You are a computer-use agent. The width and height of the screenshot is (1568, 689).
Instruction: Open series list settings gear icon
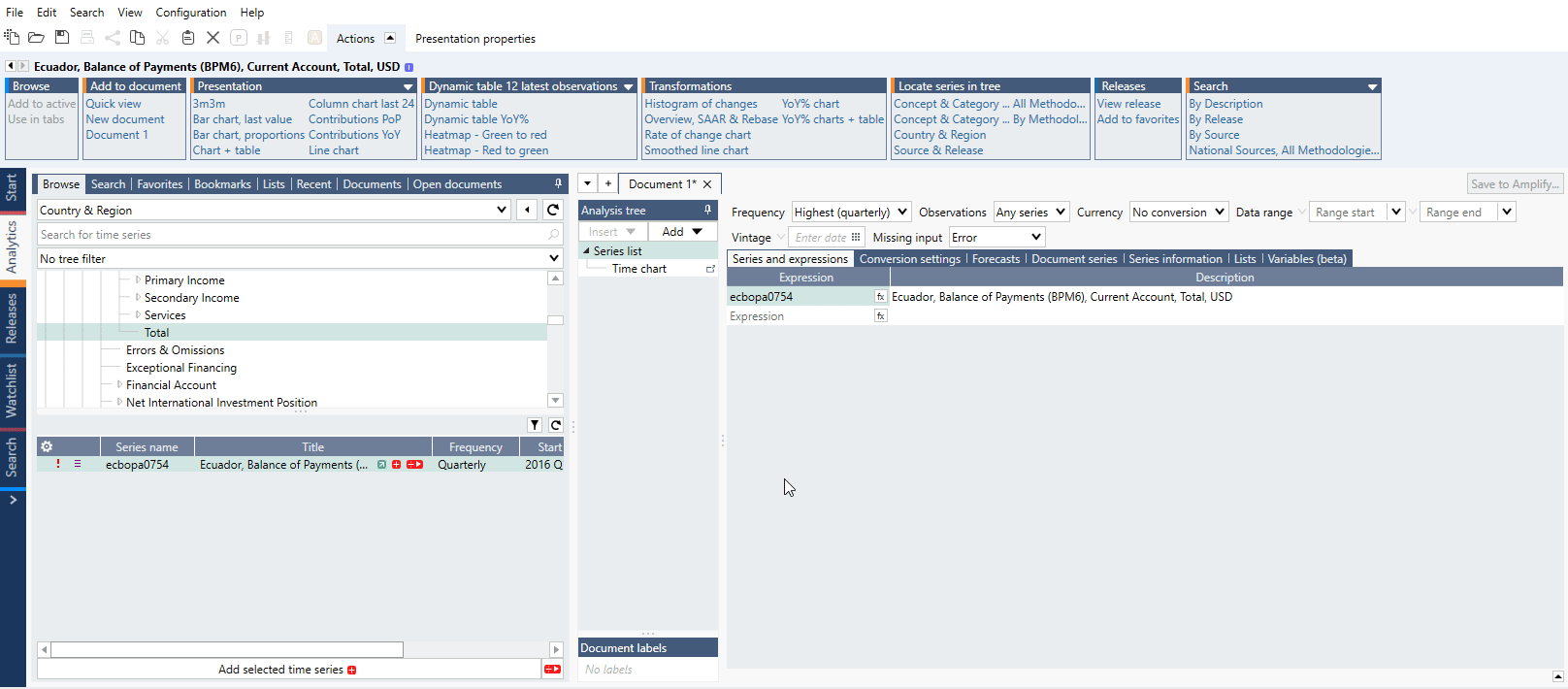click(47, 447)
